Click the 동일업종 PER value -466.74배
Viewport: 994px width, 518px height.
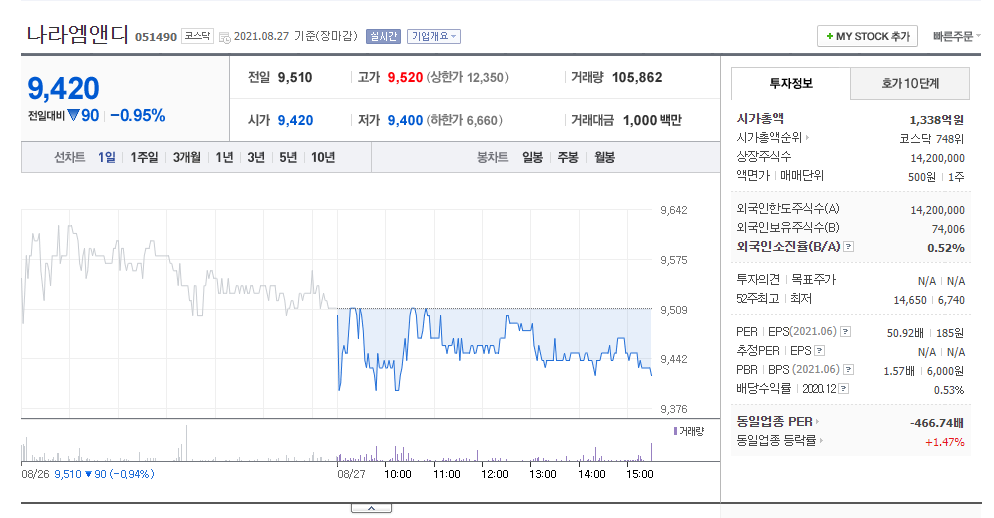tap(937, 423)
